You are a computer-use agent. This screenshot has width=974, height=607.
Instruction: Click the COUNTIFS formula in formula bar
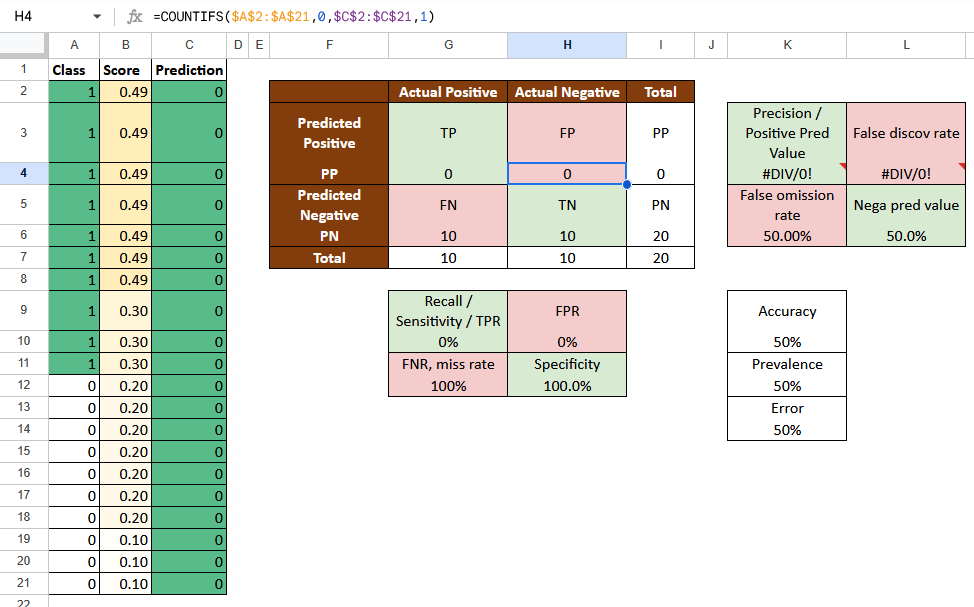click(294, 17)
